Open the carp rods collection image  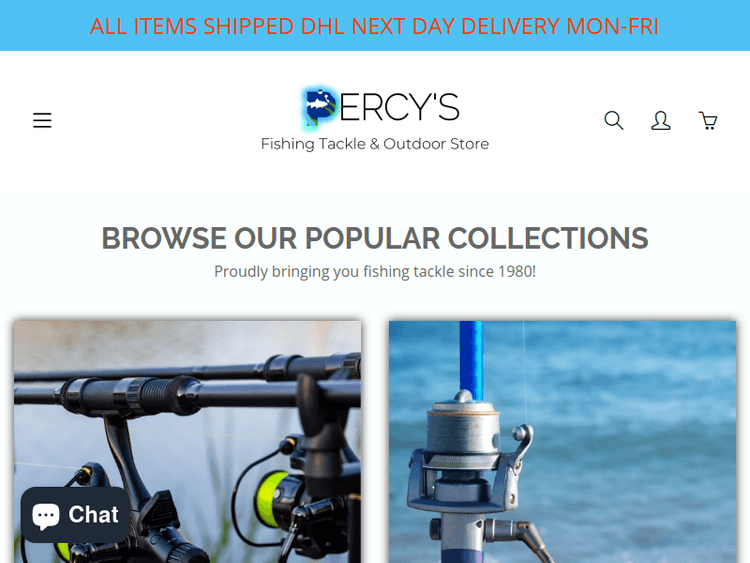pyautogui.click(x=188, y=442)
